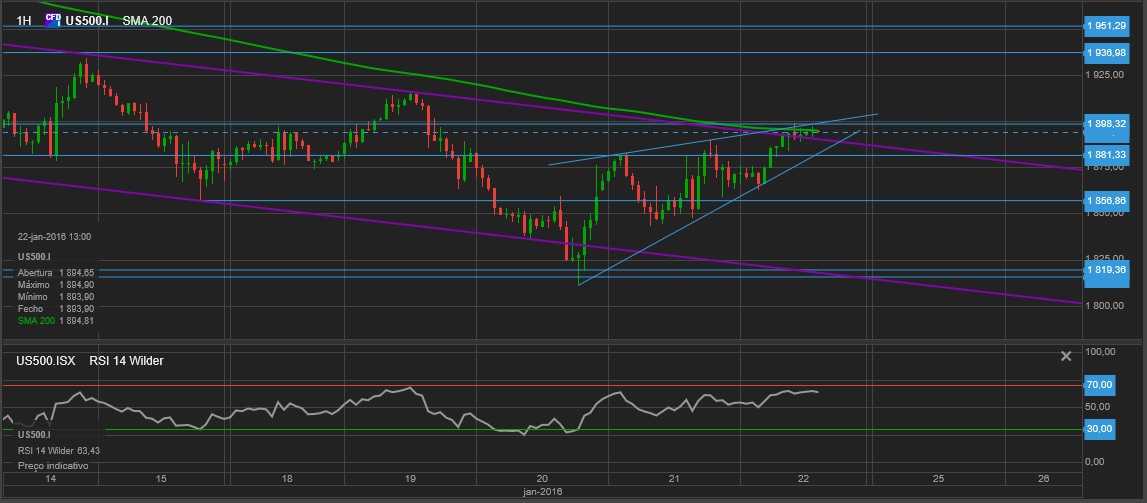The height and width of the screenshot is (503, 1147).
Task: Select the 1 951,29 price level tag
Action: (x=1106, y=26)
